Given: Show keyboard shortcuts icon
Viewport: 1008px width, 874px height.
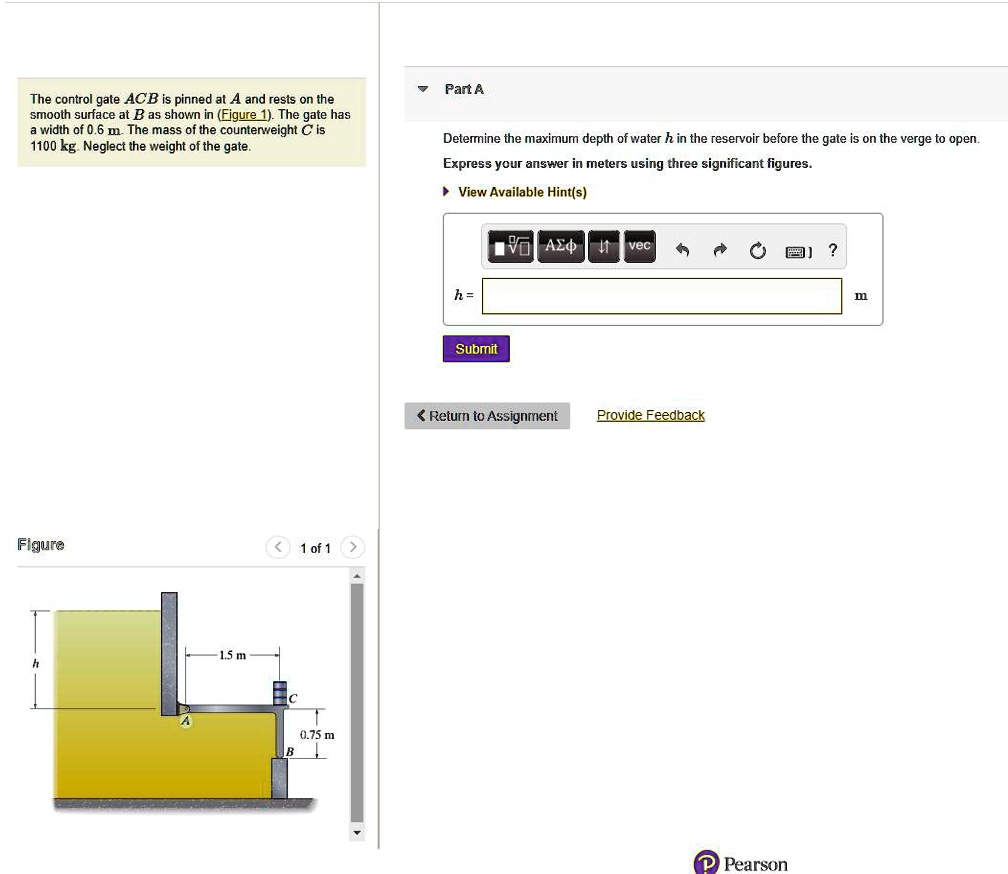Looking at the screenshot, I should click(799, 251).
